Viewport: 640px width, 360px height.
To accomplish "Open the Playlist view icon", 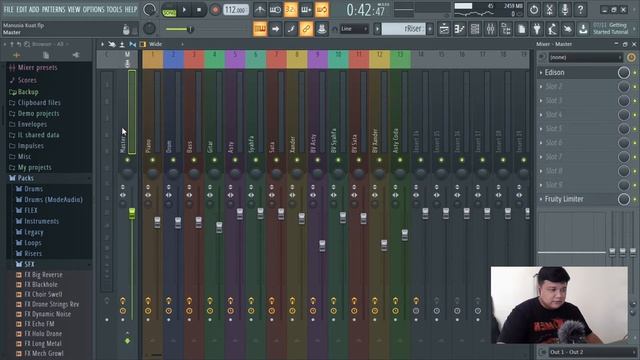I will (x=444, y=29).
